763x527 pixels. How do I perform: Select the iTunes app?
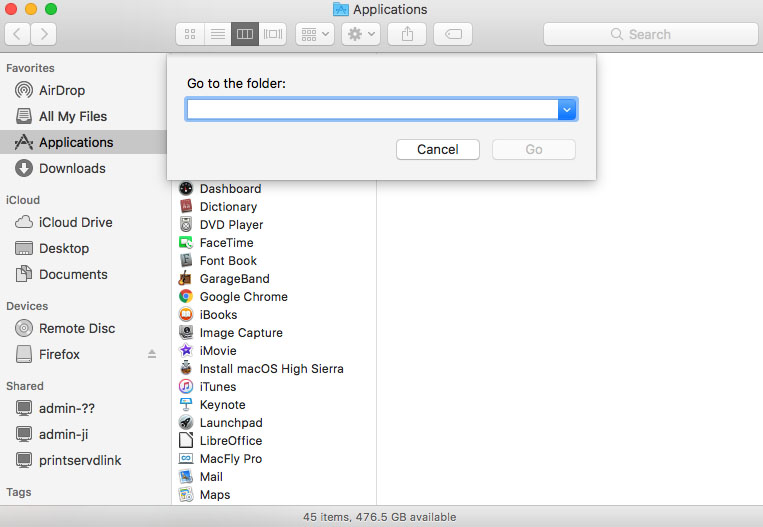point(218,387)
